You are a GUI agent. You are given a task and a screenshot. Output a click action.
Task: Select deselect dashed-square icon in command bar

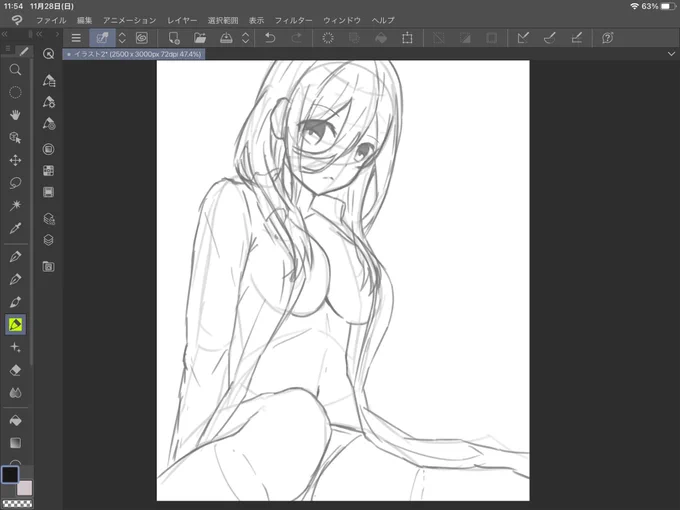tap(438, 38)
